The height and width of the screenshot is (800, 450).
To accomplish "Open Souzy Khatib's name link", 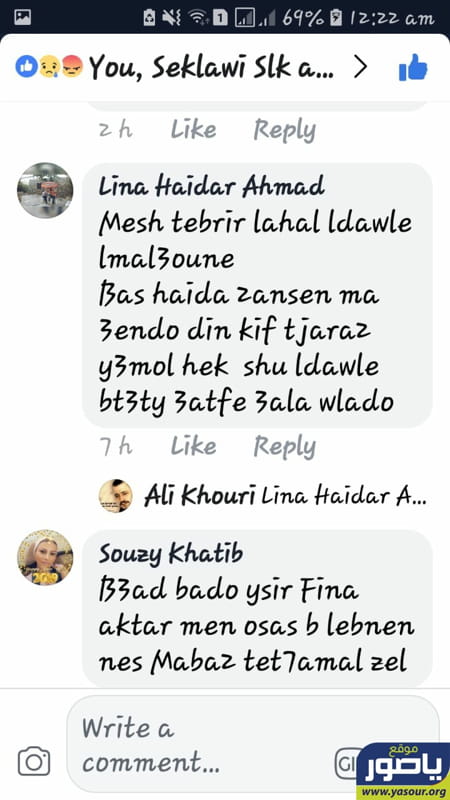I will tap(171, 554).
